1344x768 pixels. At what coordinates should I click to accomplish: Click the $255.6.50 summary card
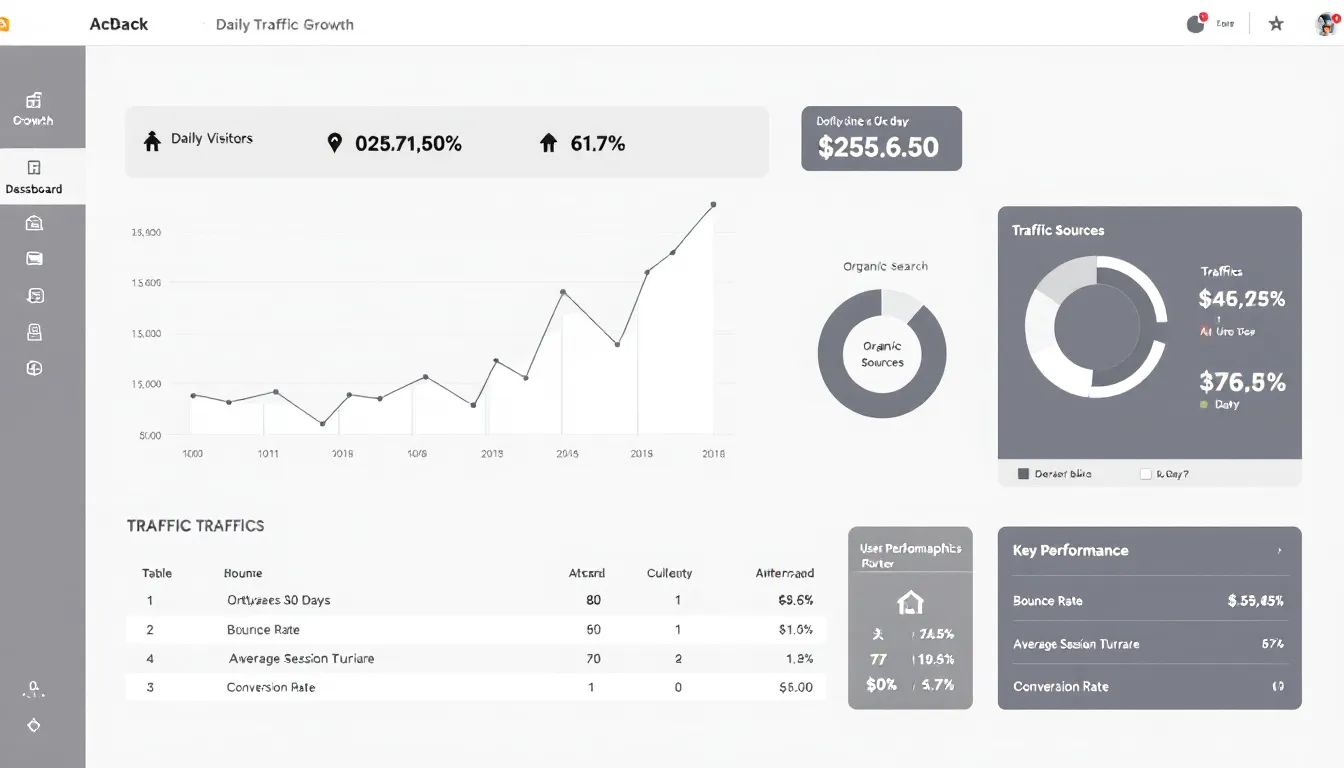(x=881, y=139)
